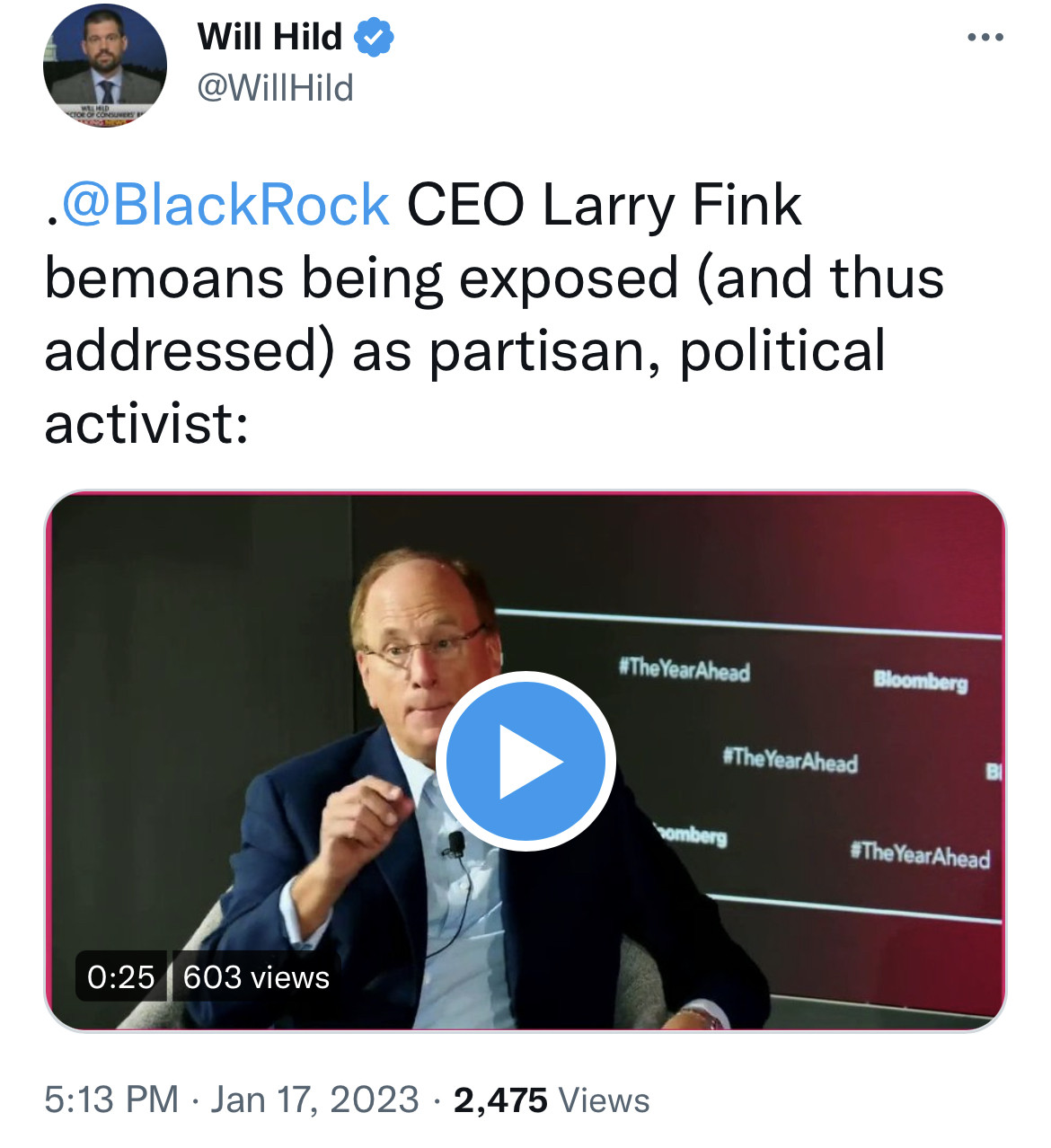Open the 2,475 Views count
Viewport: 1051px width, 1148px height.
(551, 1099)
